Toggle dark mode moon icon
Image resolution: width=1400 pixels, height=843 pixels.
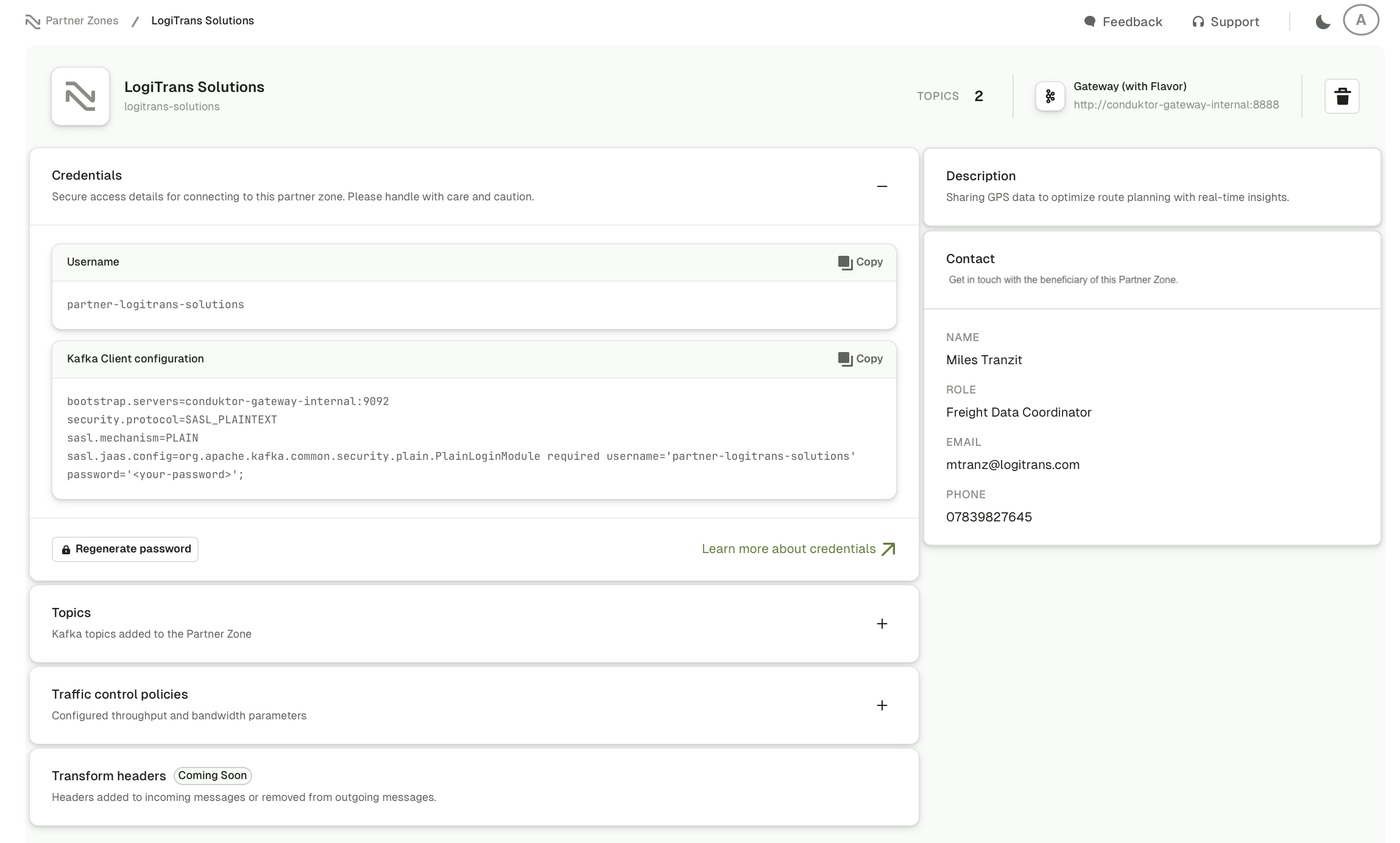[x=1322, y=21]
